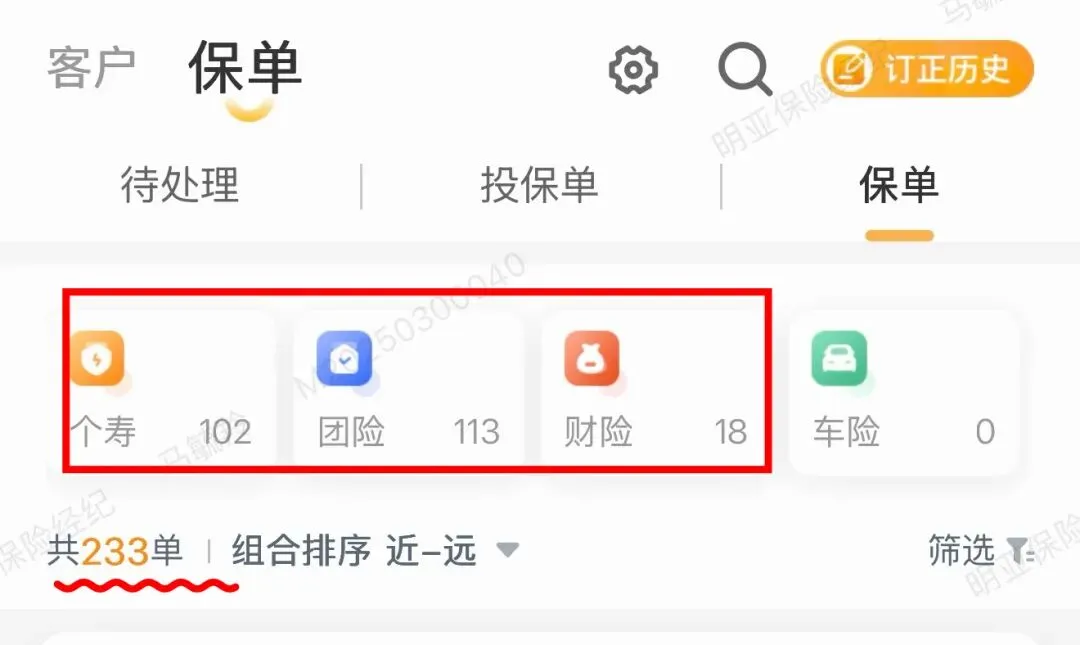The width and height of the screenshot is (1080, 645).
Task: Select the 车险 green car icon
Action: click(839, 358)
